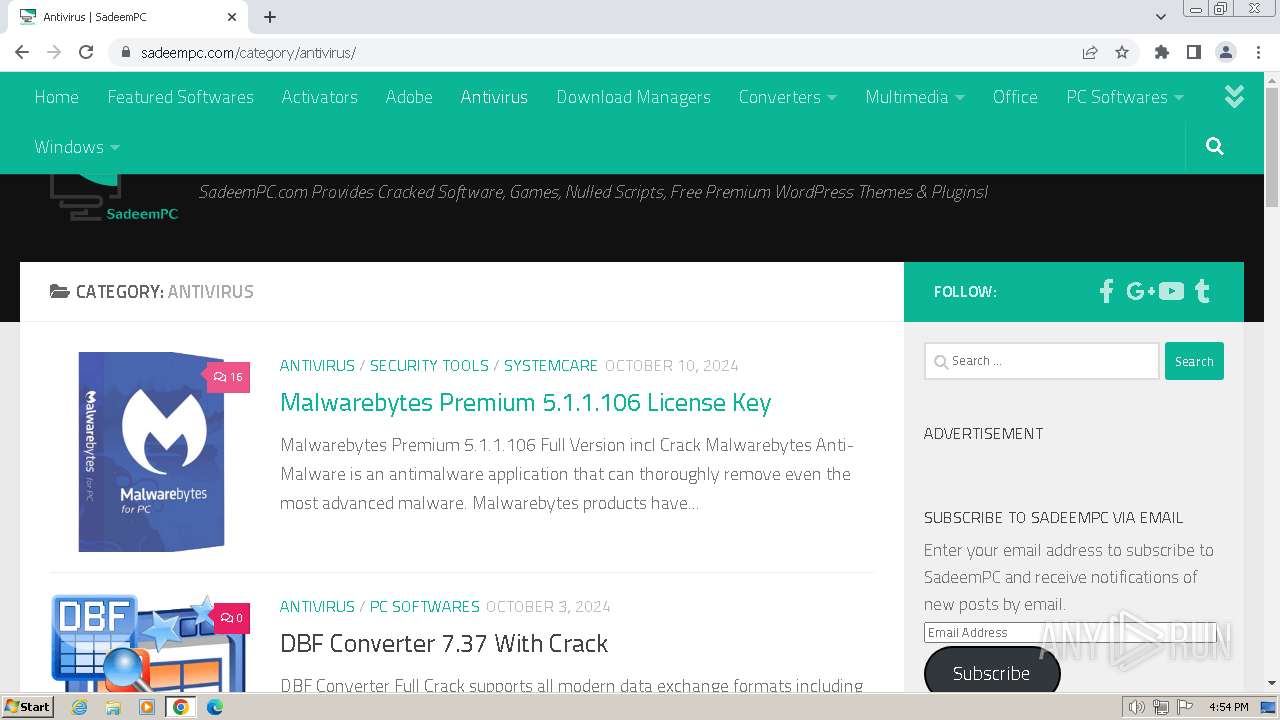Expand the Multimedia dropdown menu

[914, 97]
